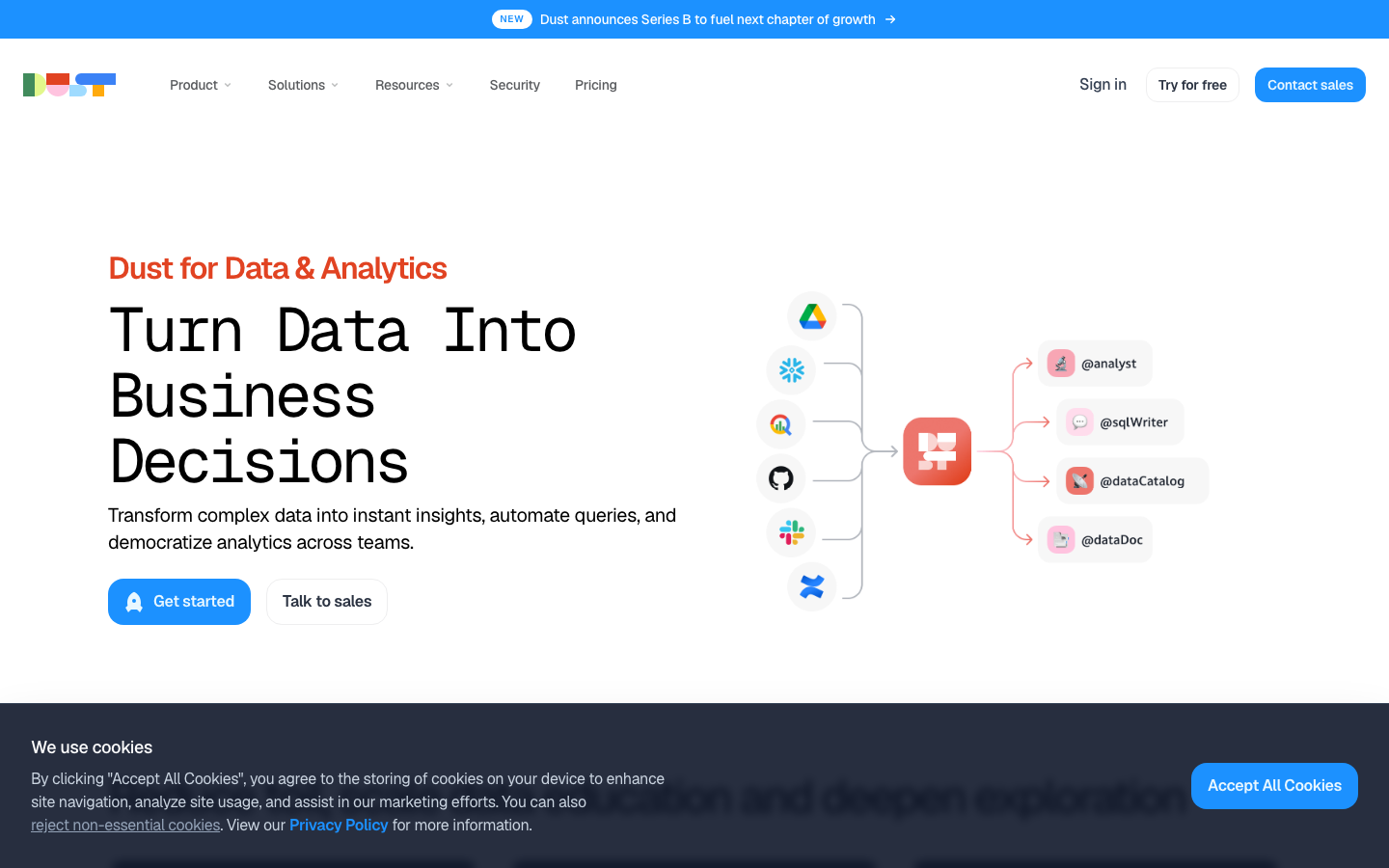Expand the Solutions dropdown menu

click(x=303, y=85)
